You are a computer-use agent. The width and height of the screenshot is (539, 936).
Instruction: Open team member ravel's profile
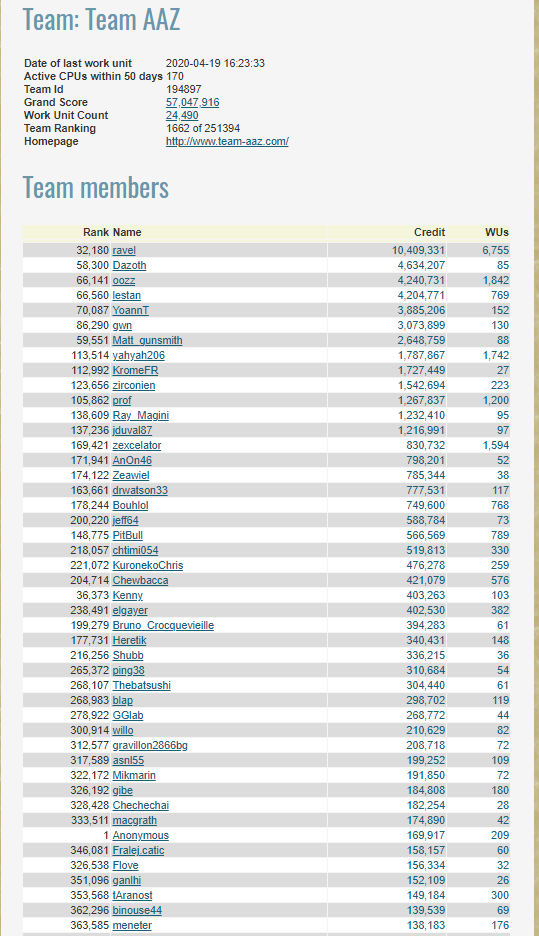[124, 250]
